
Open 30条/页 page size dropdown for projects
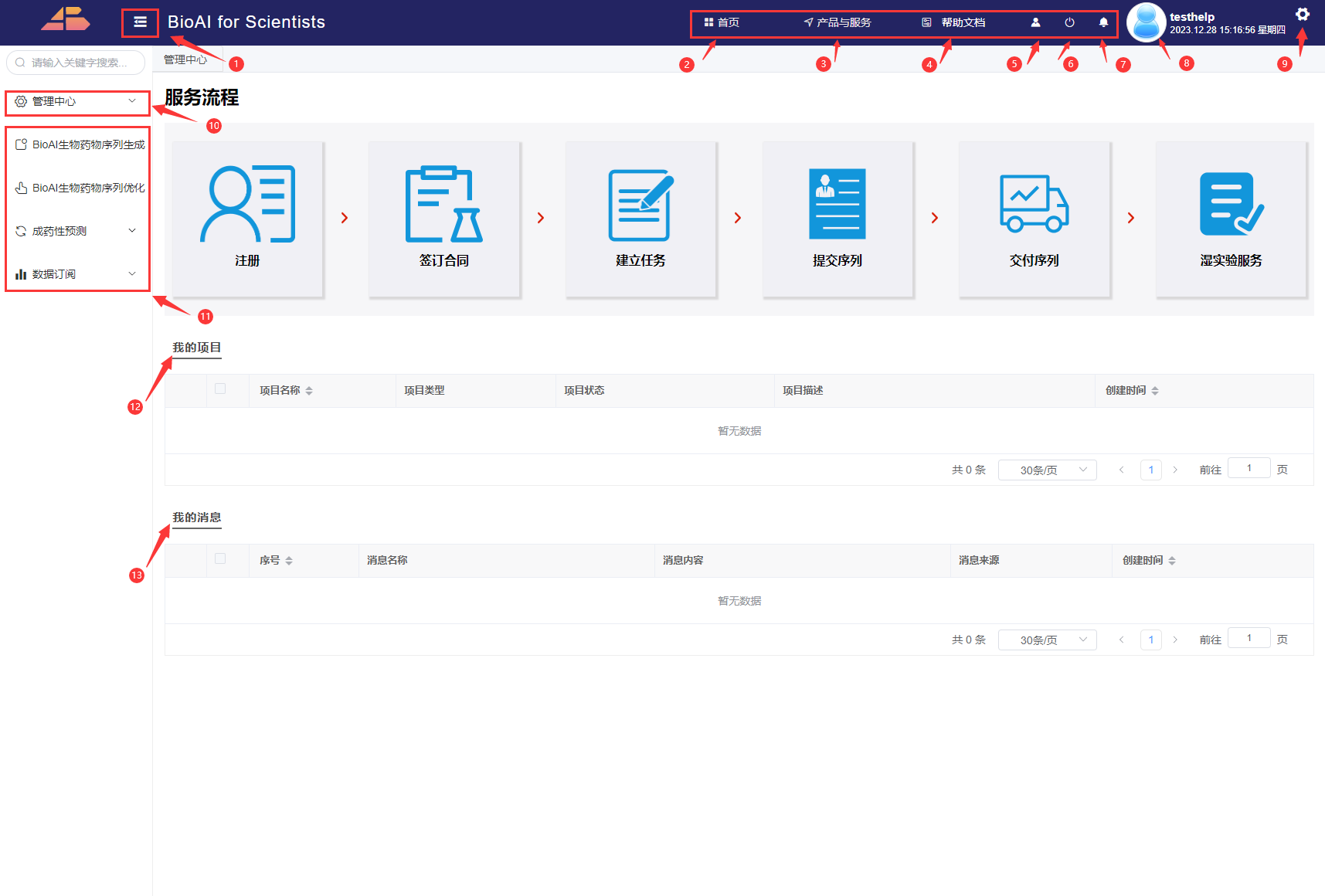[x=1047, y=470]
